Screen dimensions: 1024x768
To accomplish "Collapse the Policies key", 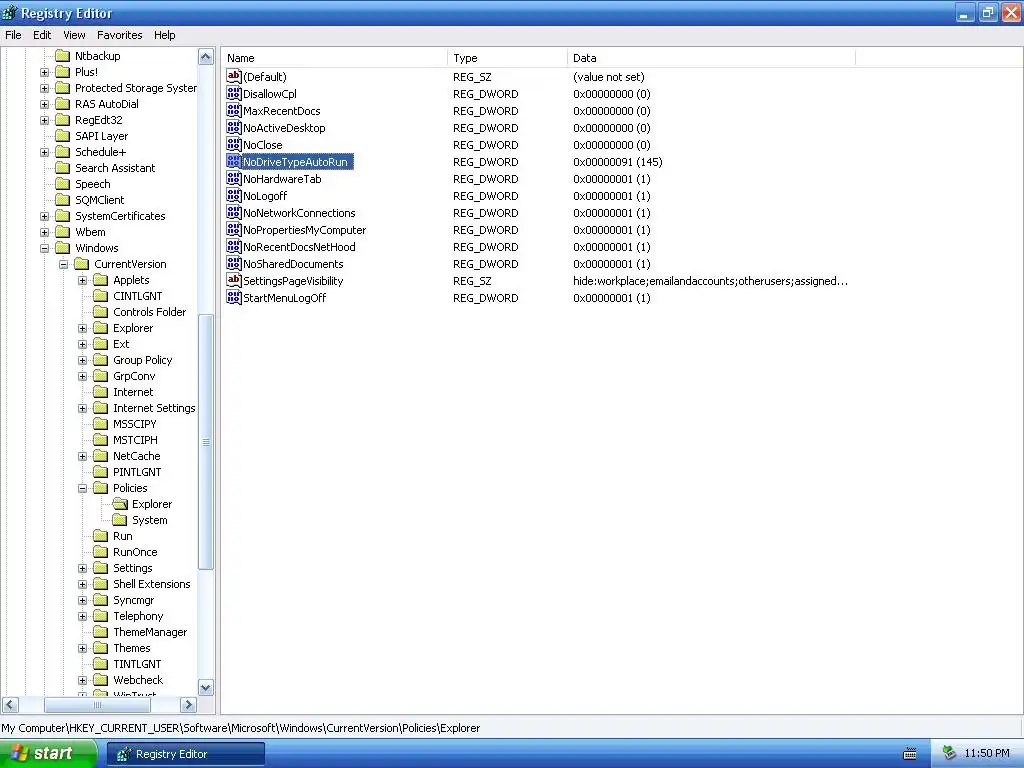I will [x=82, y=488].
